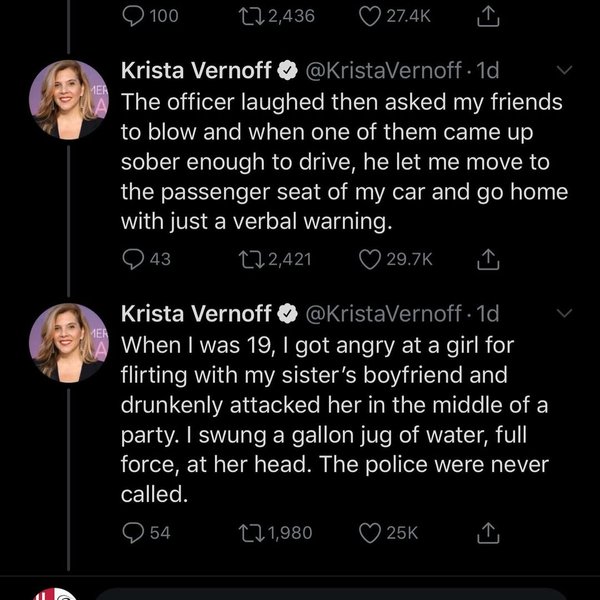Share the officer laughed tweet
The width and height of the screenshot is (600, 600).
(490, 260)
